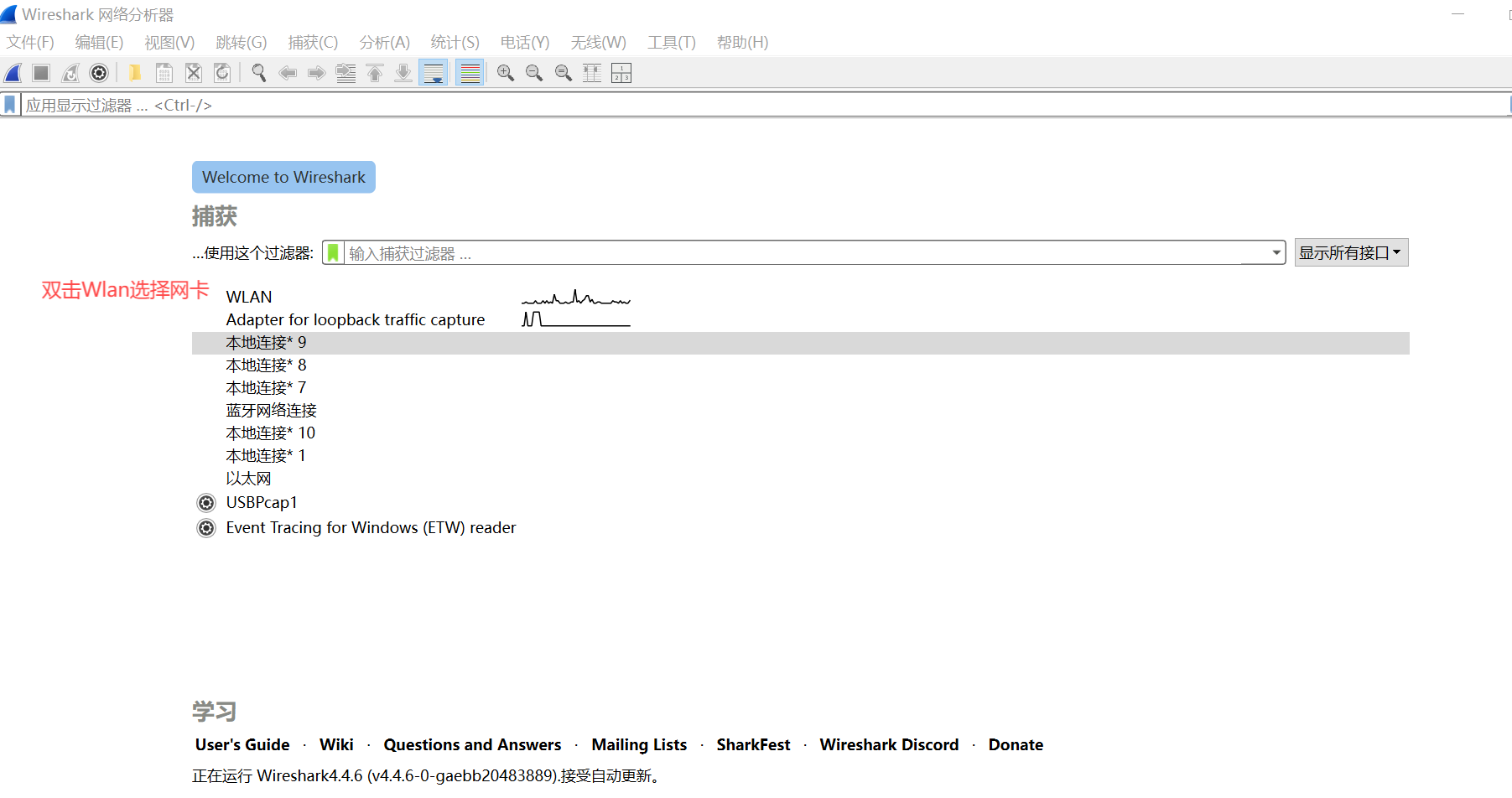Go to specified packet icon
This screenshot has height=798, width=1512.
(346, 73)
